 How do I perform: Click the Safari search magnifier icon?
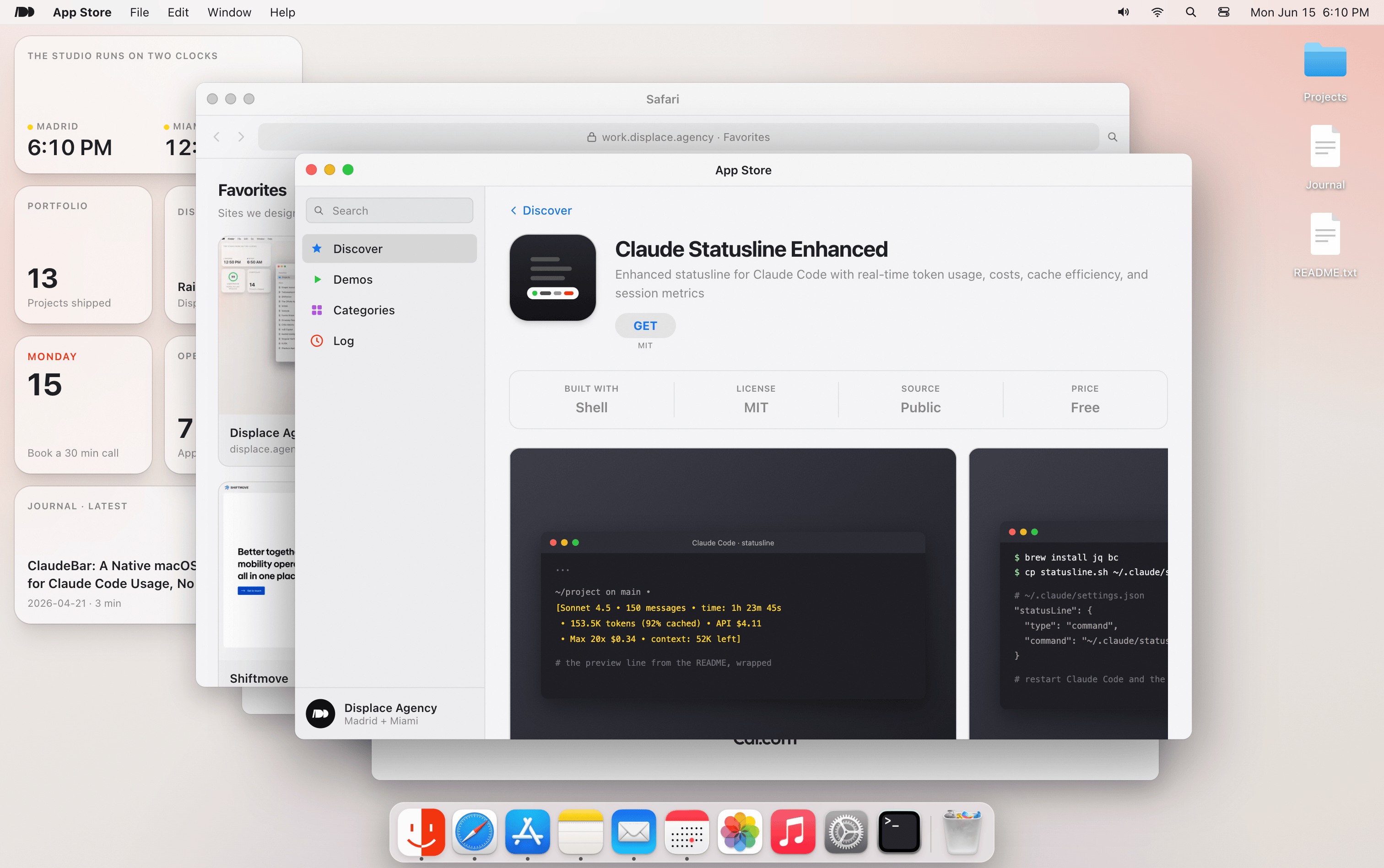point(1113,137)
